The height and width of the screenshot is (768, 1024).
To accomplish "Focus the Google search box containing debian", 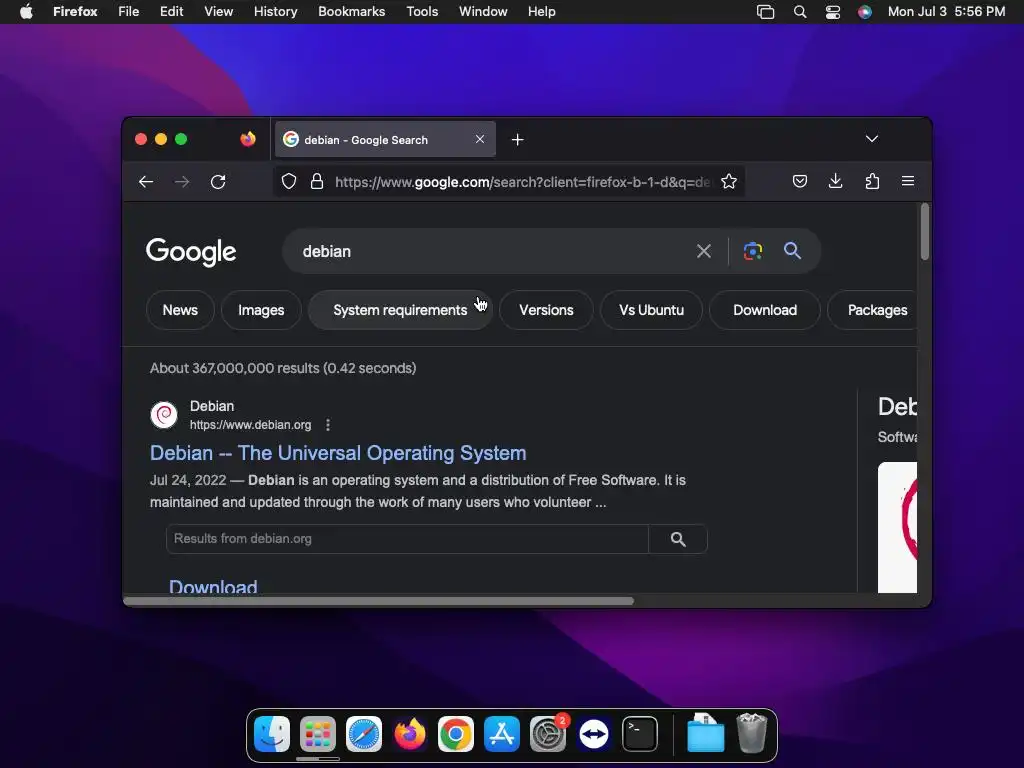I will click(x=490, y=251).
